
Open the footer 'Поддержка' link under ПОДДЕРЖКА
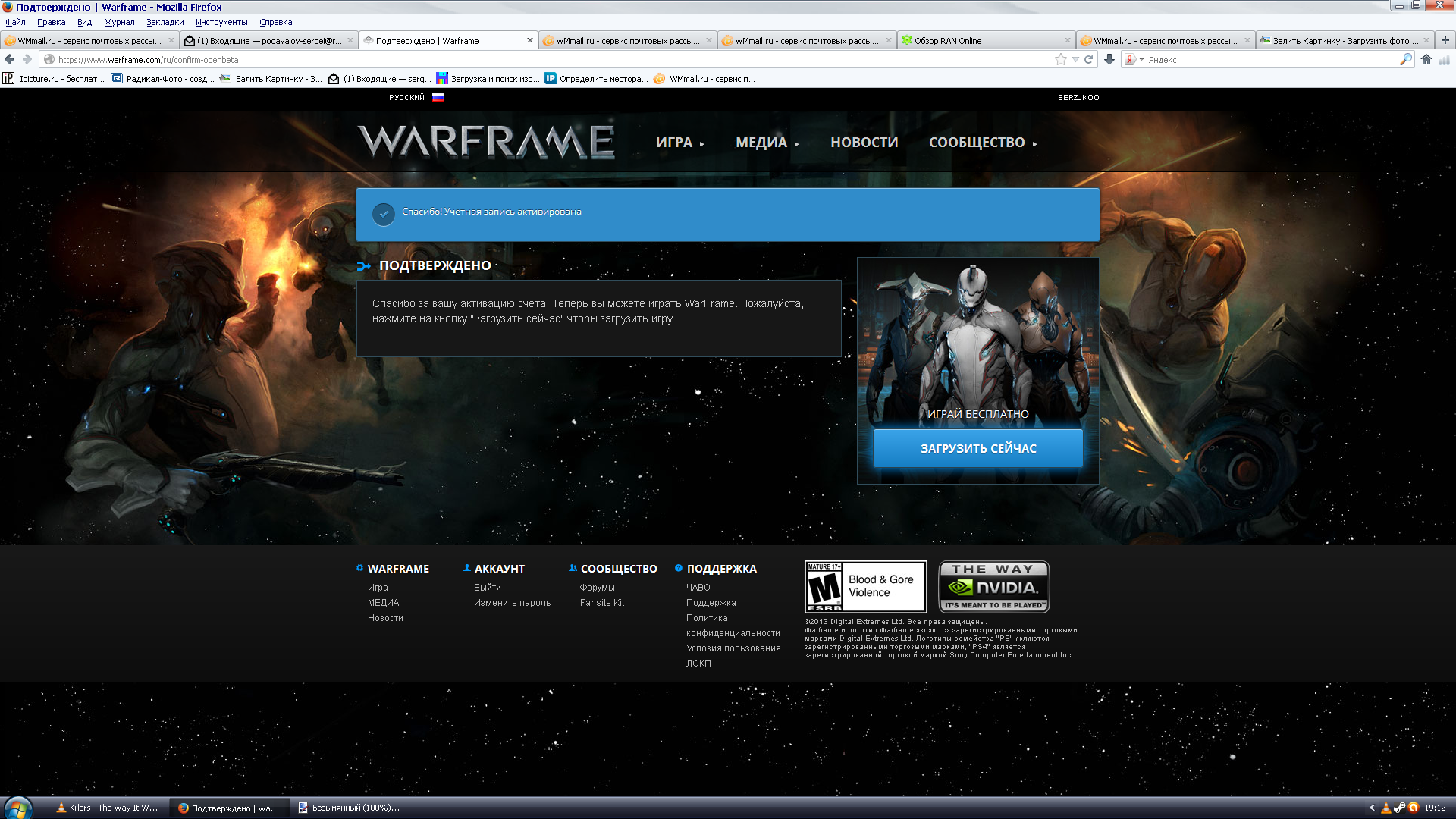711,602
